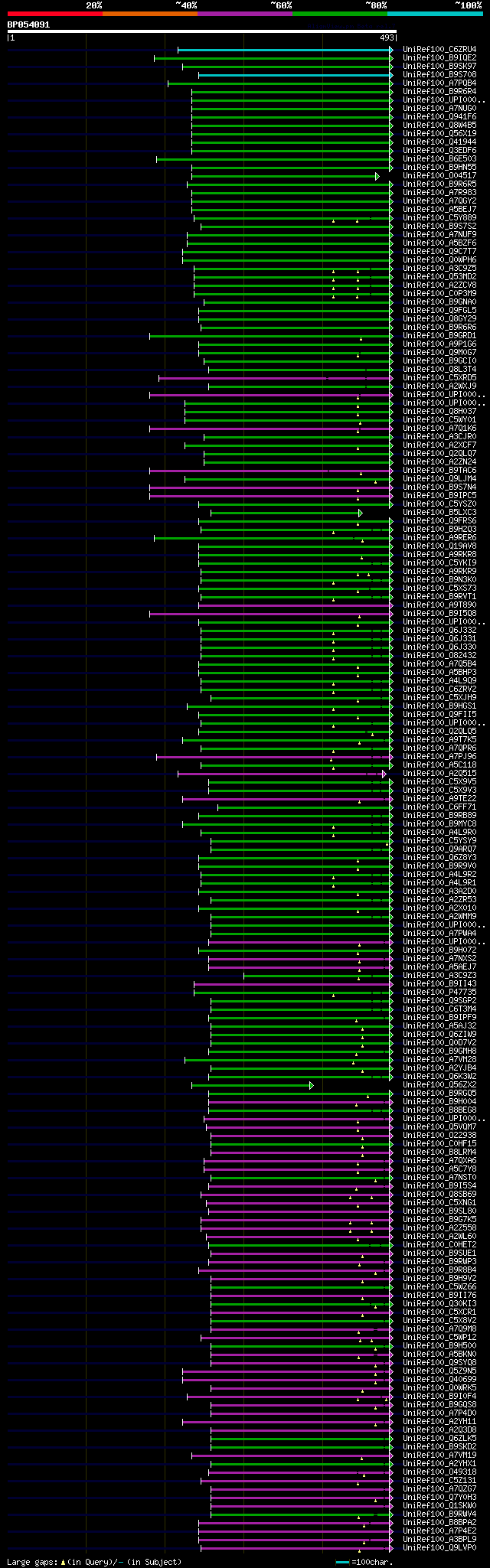Click the cyan alignment bar for C6ZRU4
The image size is (490, 1568).
click(284, 50)
